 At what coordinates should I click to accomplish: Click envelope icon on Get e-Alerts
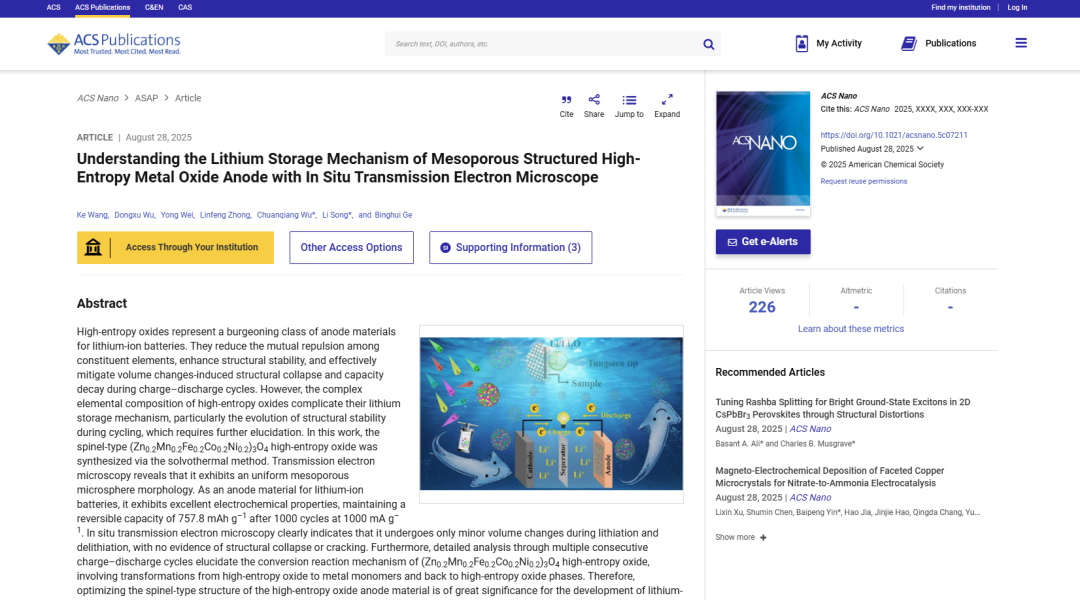(x=732, y=242)
